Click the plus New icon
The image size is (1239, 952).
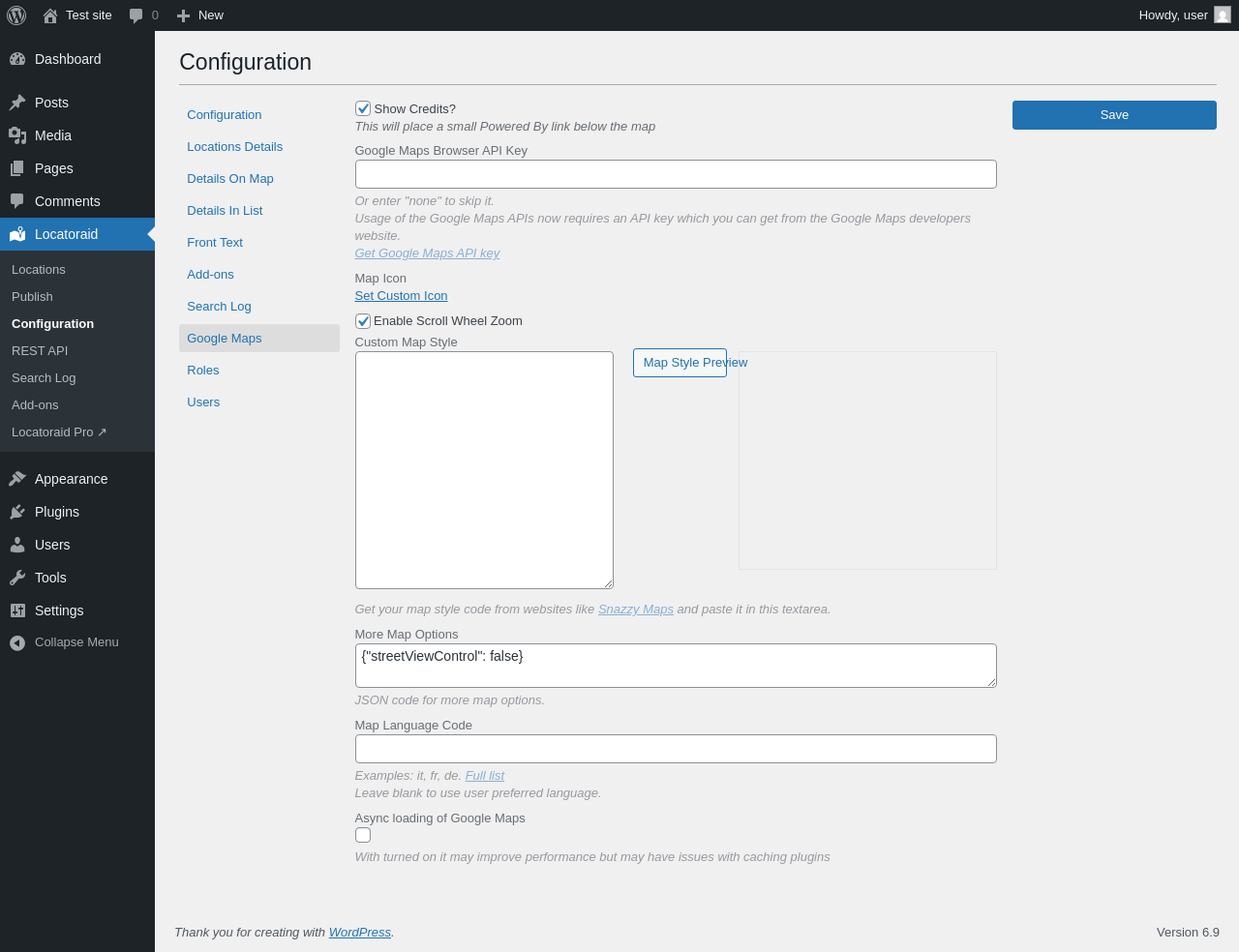(183, 15)
